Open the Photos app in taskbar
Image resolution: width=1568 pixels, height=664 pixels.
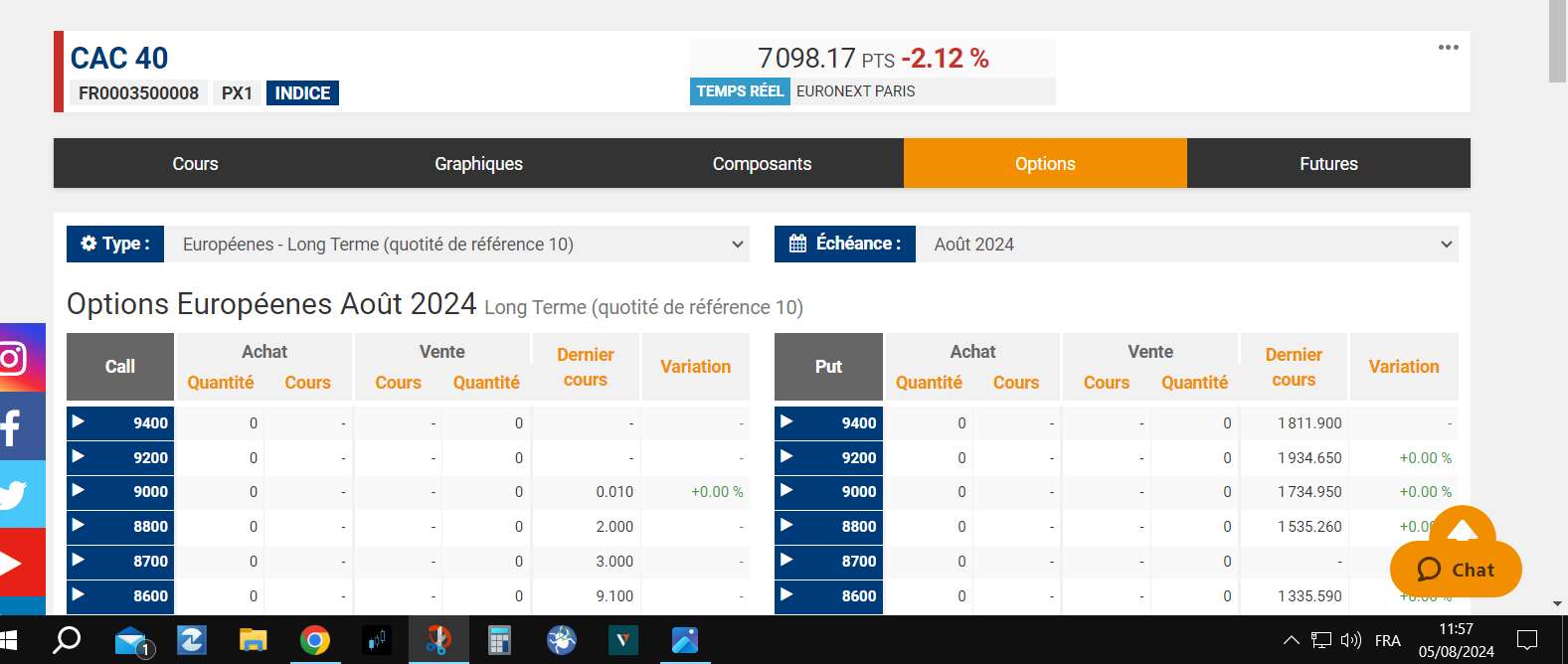[684, 640]
